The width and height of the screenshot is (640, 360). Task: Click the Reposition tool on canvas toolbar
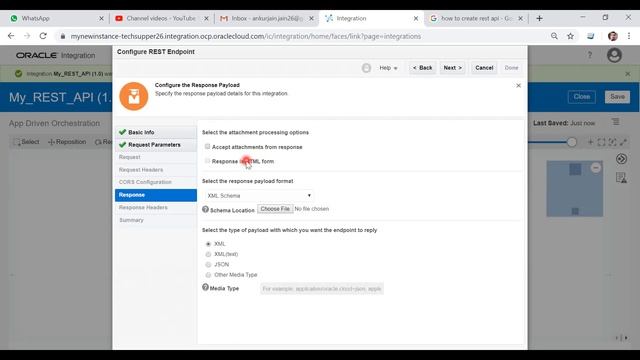pyautogui.click(x=67, y=142)
